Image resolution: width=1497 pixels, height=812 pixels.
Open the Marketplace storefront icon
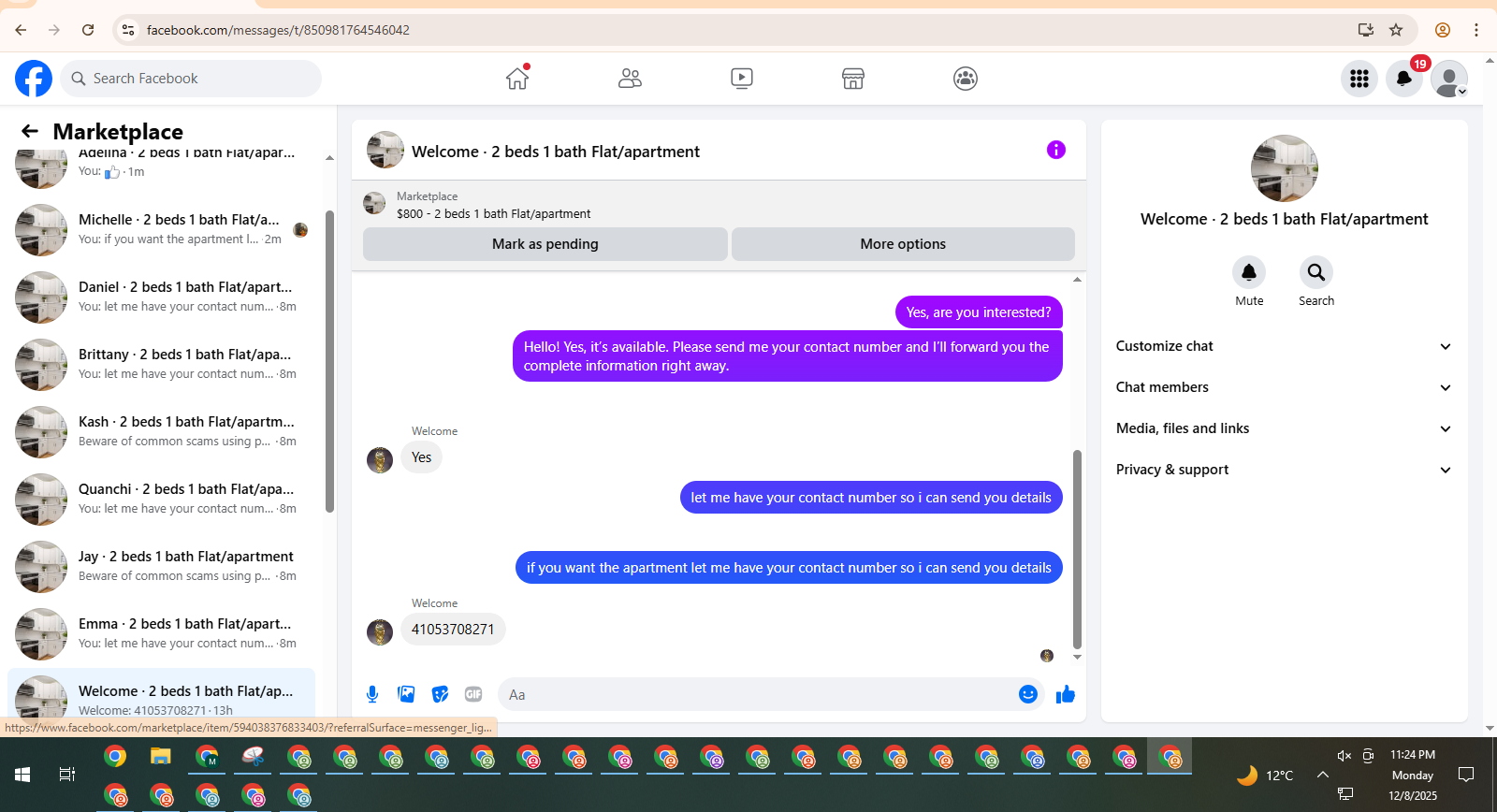pyautogui.click(x=853, y=79)
